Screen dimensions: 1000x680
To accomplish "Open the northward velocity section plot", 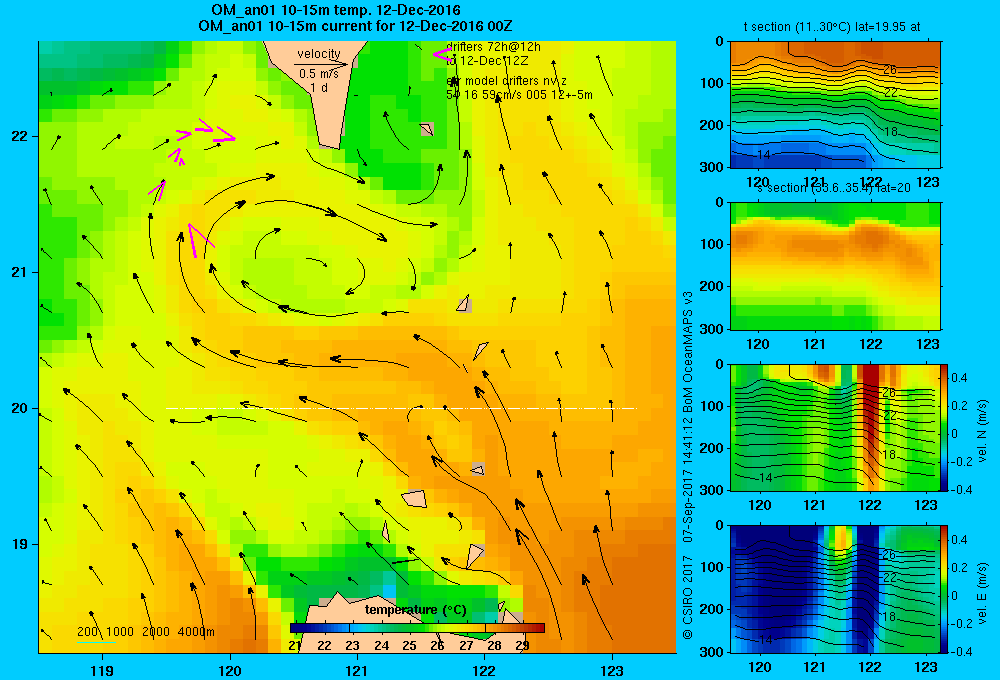I will pyautogui.click(x=835, y=427).
